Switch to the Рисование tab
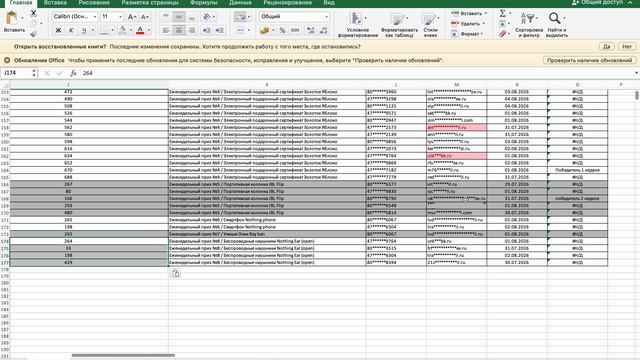Viewport: 640px width, 360px height. pyautogui.click(x=94, y=3)
